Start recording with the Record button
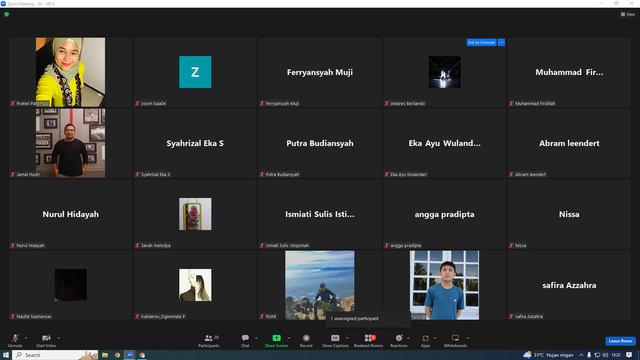The image size is (640, 360). click(x=306, y=340)
